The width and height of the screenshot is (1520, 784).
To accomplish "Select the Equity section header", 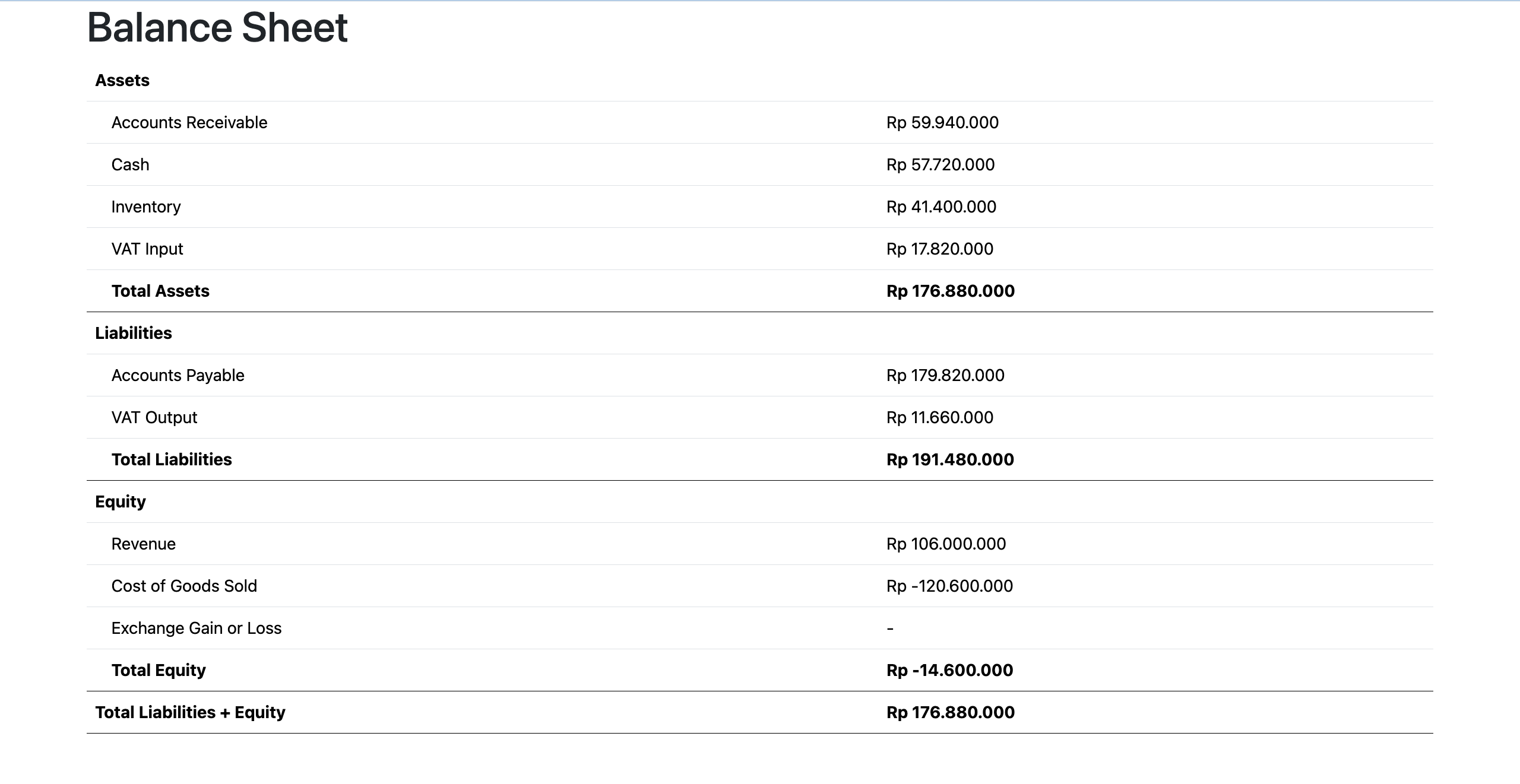I will click(121, 501).
